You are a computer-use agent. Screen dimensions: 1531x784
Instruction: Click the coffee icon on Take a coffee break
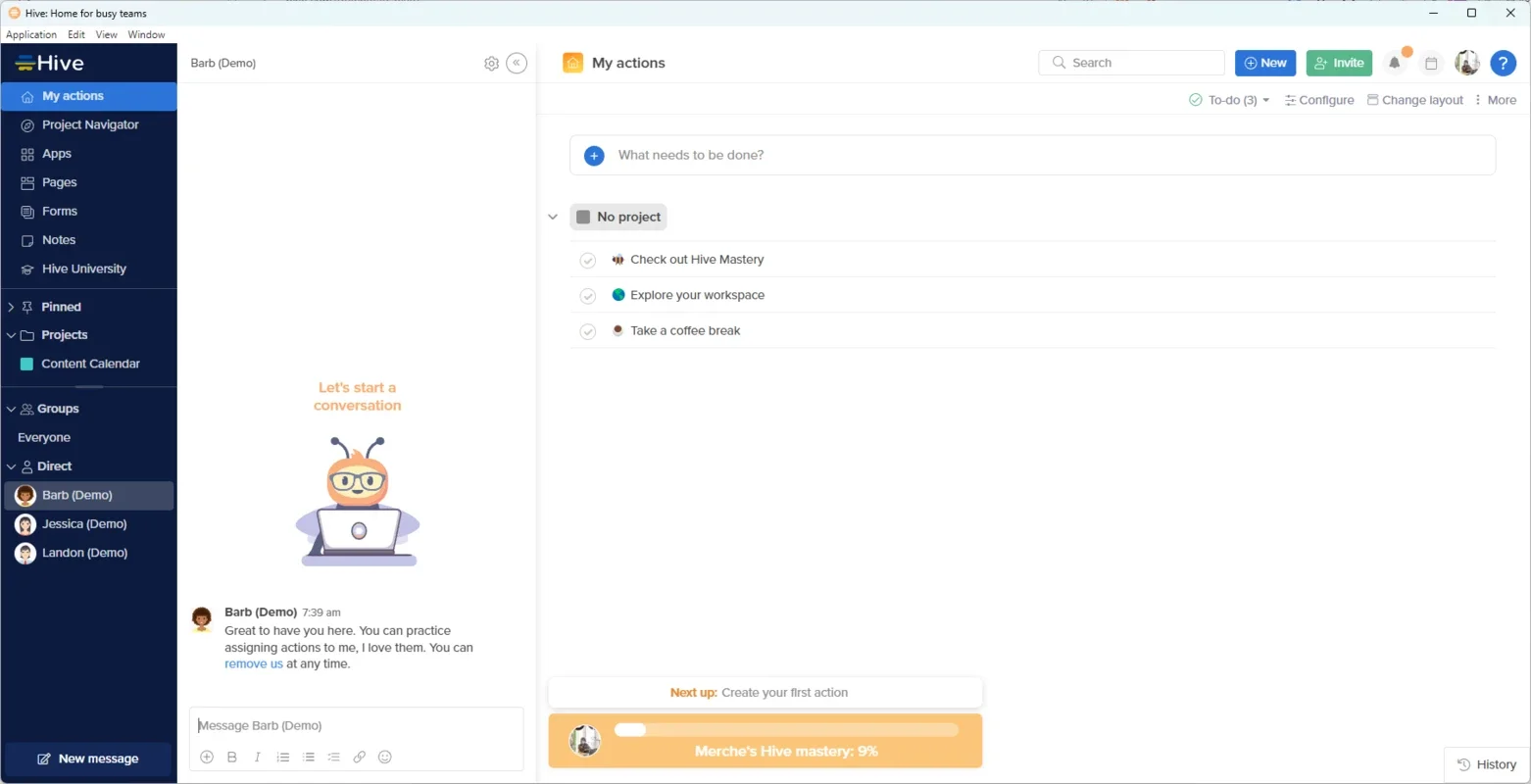617,330
